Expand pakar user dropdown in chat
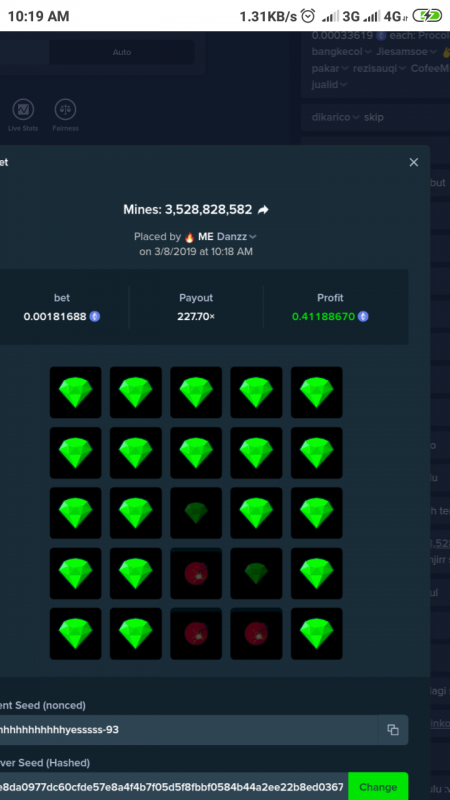This screenshot has width=450, height=800. coord(345,68)
